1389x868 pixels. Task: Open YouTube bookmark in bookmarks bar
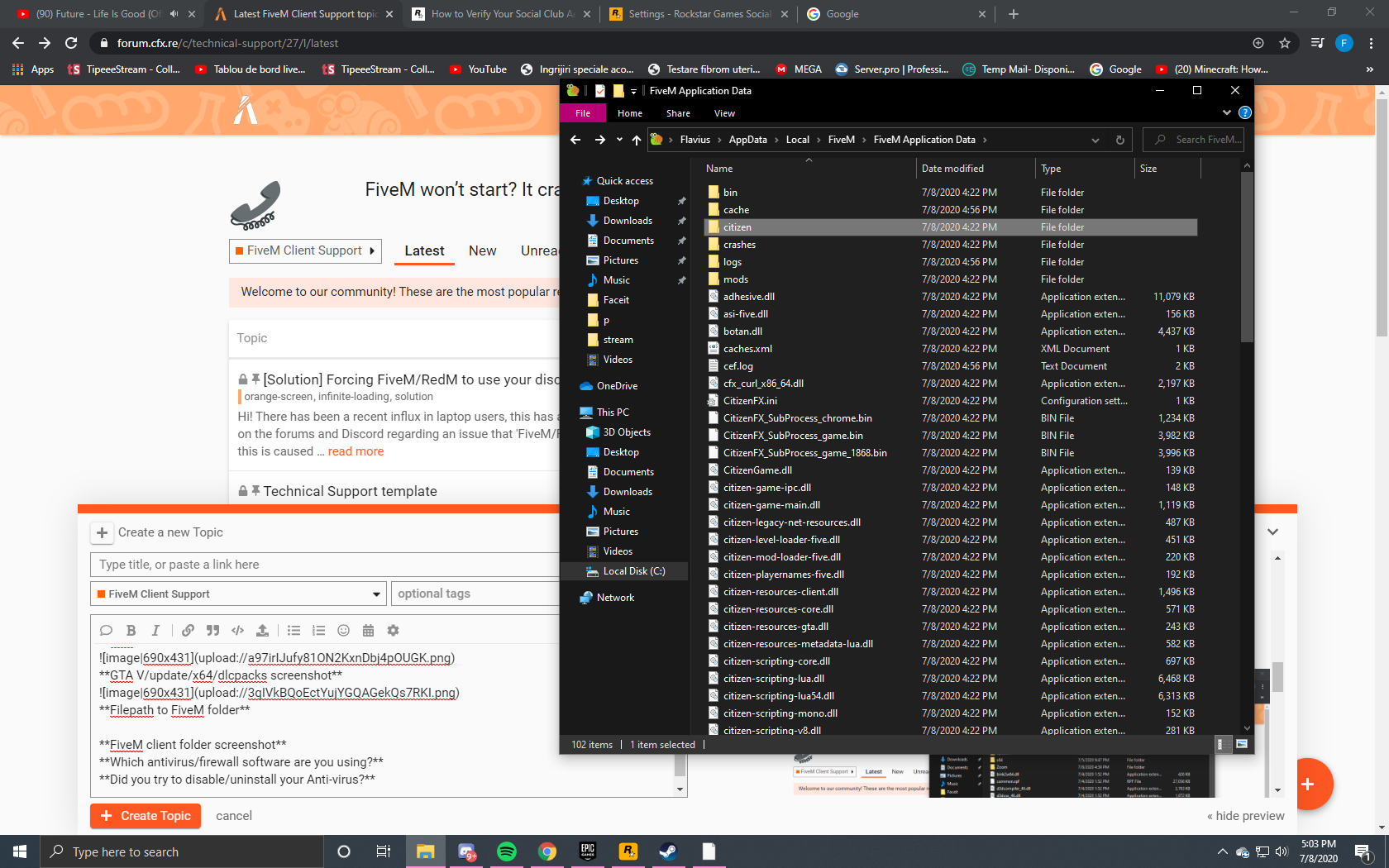(x=478, y=69)
